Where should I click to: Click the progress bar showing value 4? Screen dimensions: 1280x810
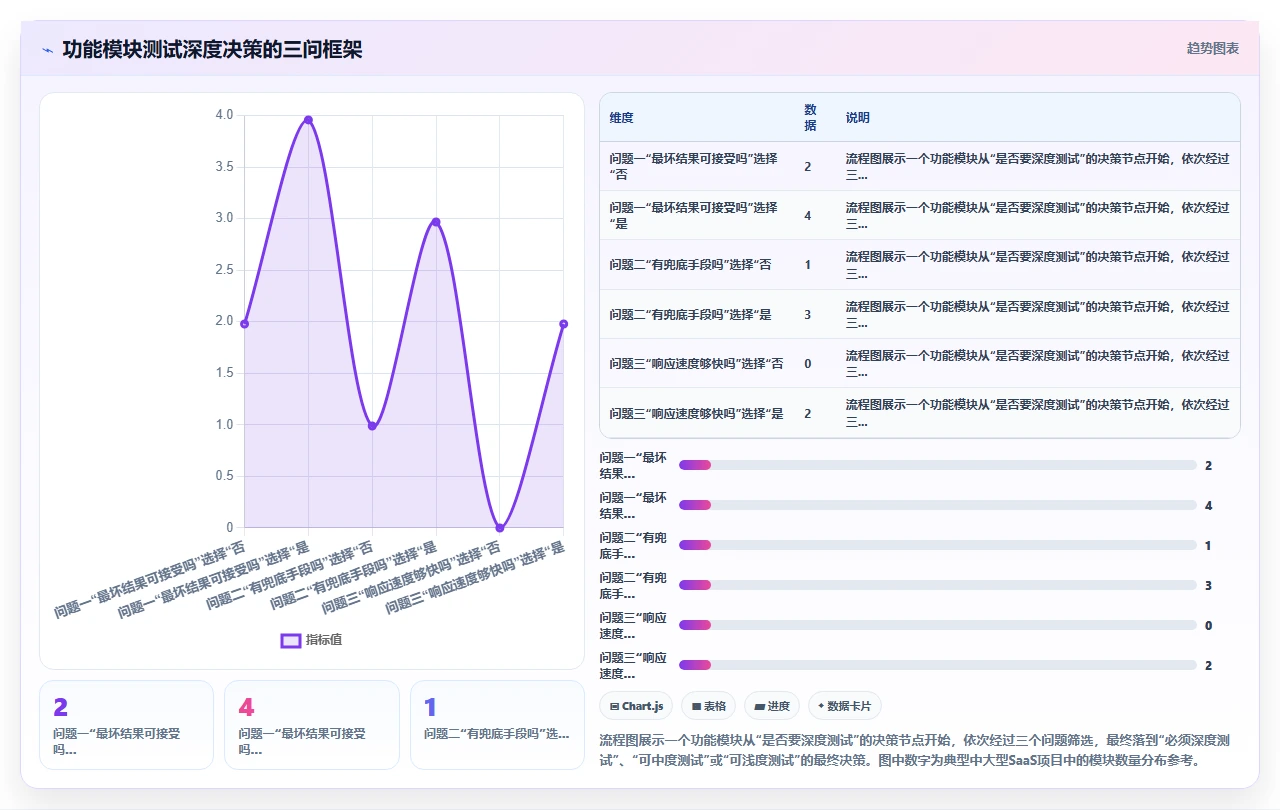tap(938, 505)
